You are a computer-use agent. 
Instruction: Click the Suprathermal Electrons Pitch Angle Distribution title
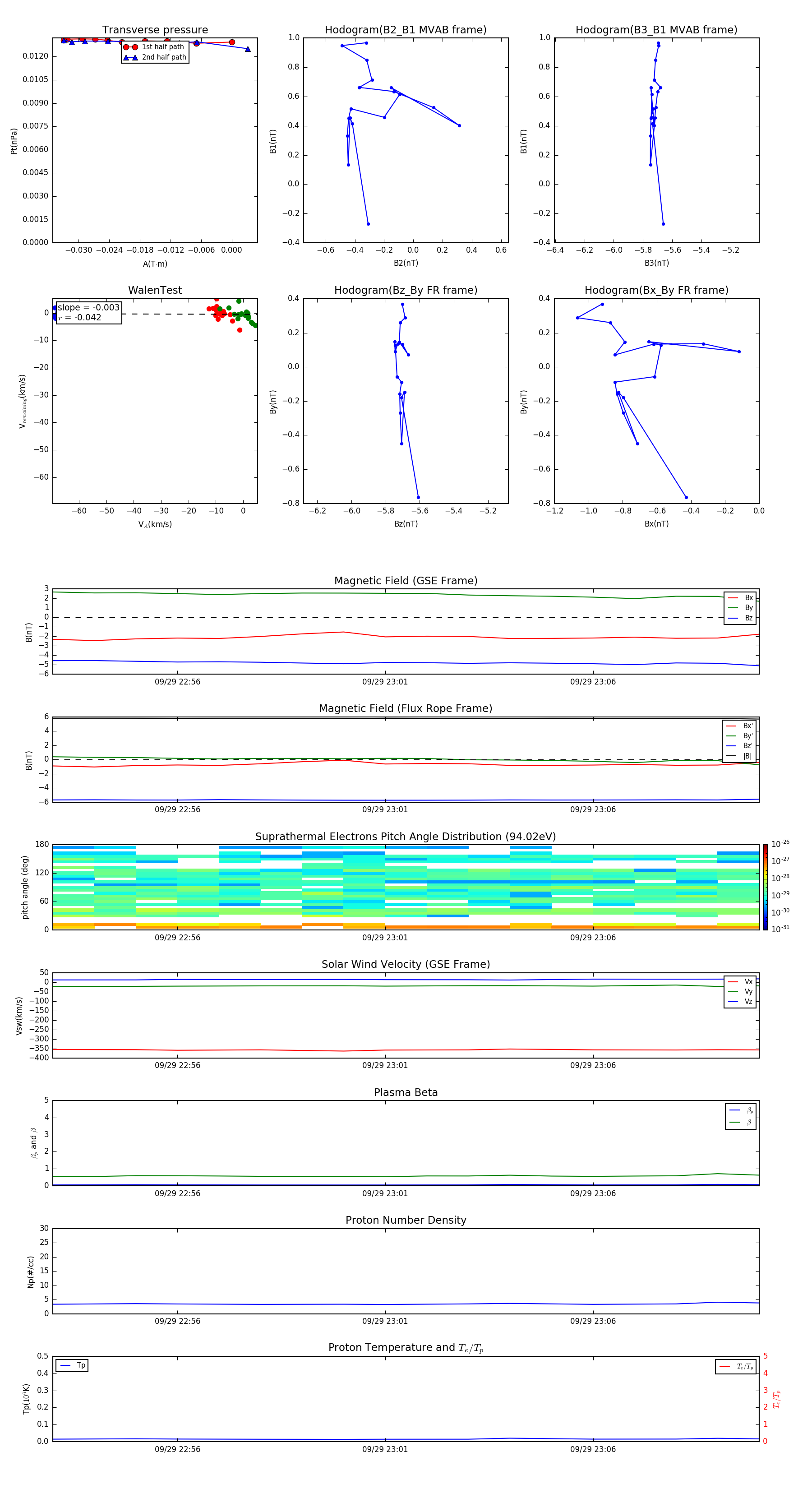click(x=405, y=837)
